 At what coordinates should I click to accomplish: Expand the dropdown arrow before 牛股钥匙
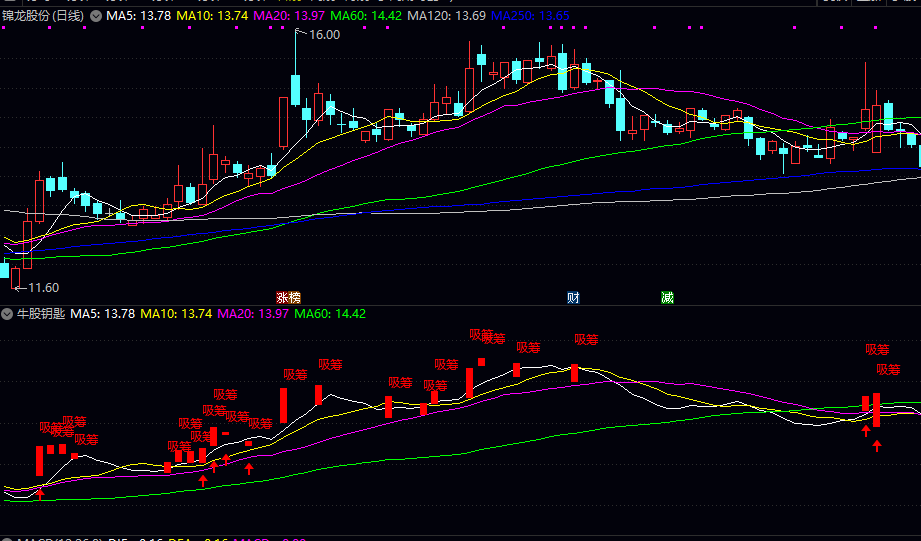(7, 314)
